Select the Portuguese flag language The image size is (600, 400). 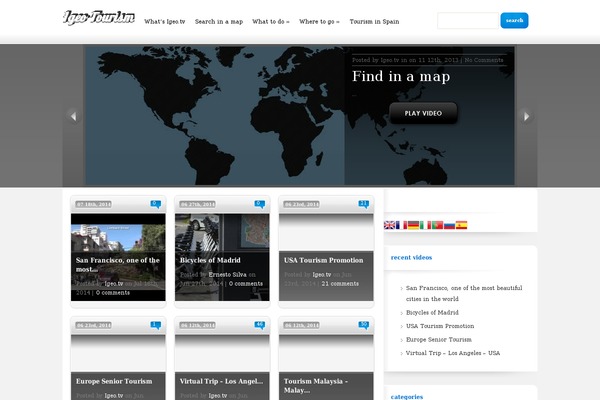[437, 225]
